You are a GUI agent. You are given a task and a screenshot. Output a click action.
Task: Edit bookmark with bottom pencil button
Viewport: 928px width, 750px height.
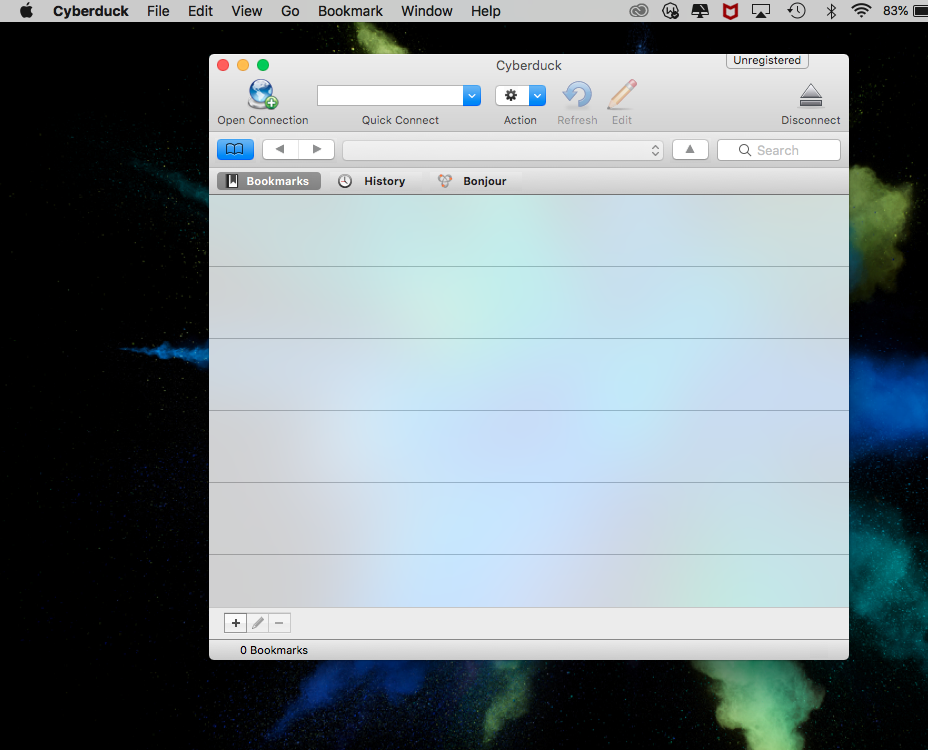click(257, 623)
